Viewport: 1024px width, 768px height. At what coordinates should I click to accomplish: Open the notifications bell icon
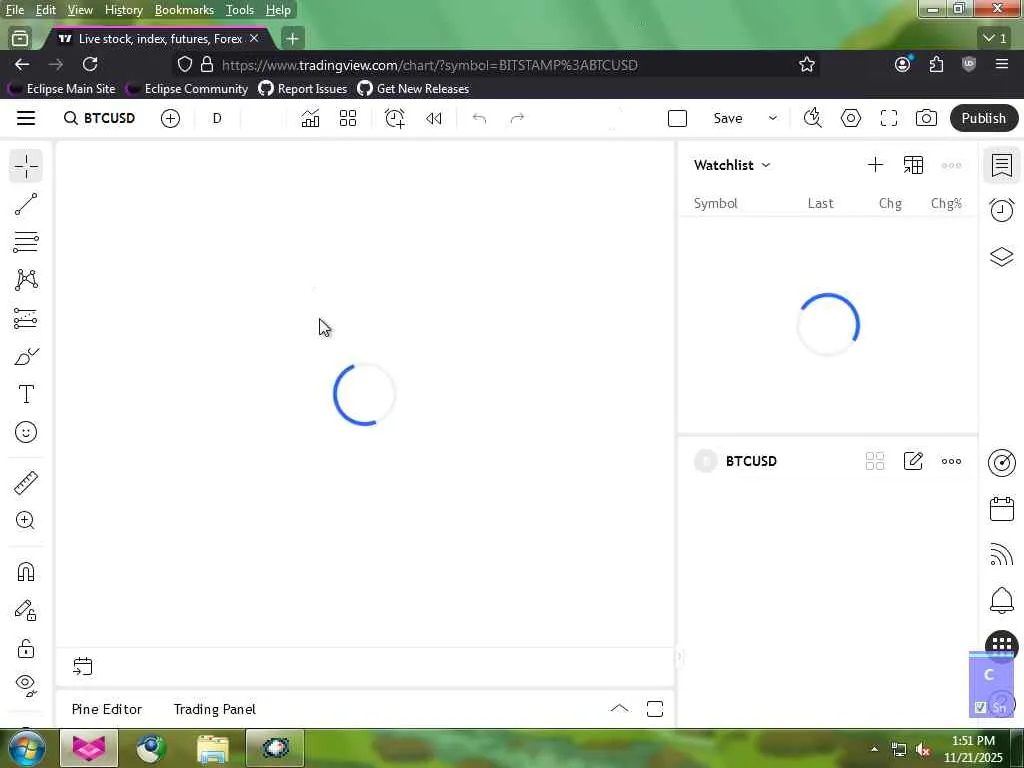1002,600
